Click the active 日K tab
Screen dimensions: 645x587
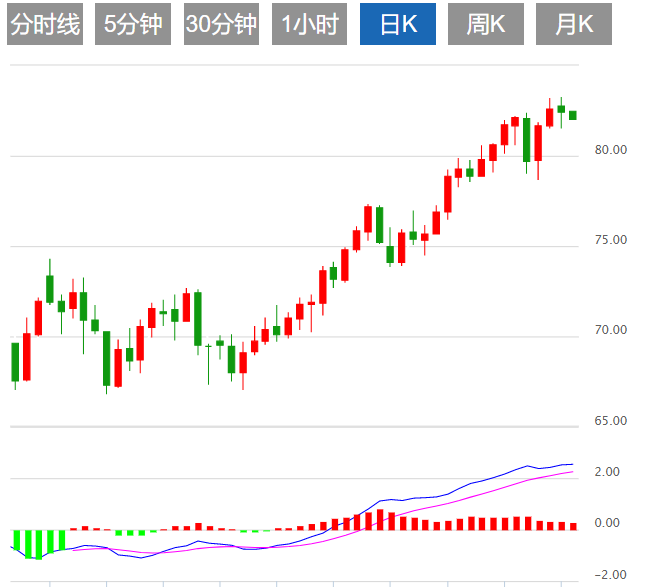point(398,25)
